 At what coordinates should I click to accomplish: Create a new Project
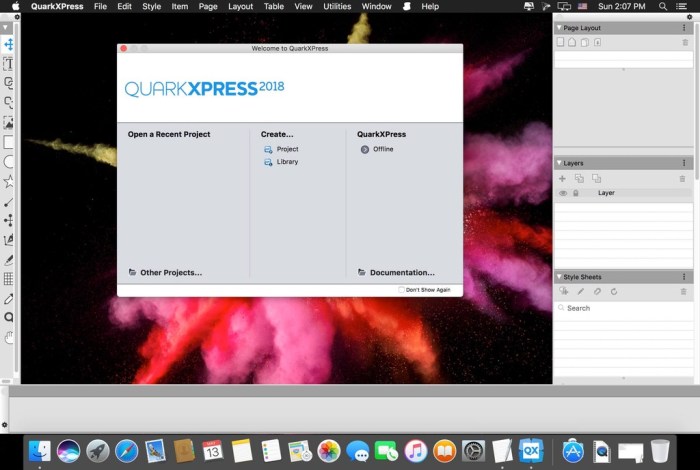click(281, 149)
